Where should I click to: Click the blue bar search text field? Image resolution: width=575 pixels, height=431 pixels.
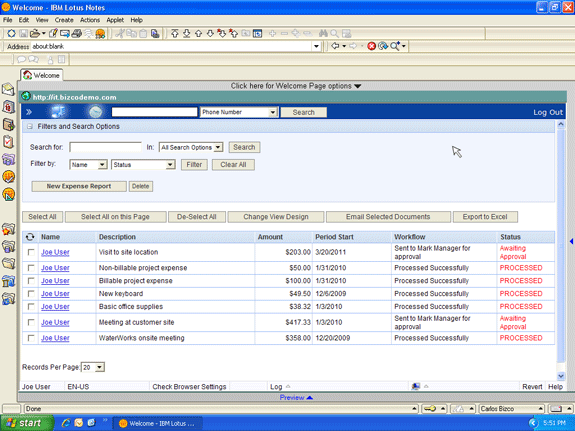pyautogui.click(x=154, y=112)
